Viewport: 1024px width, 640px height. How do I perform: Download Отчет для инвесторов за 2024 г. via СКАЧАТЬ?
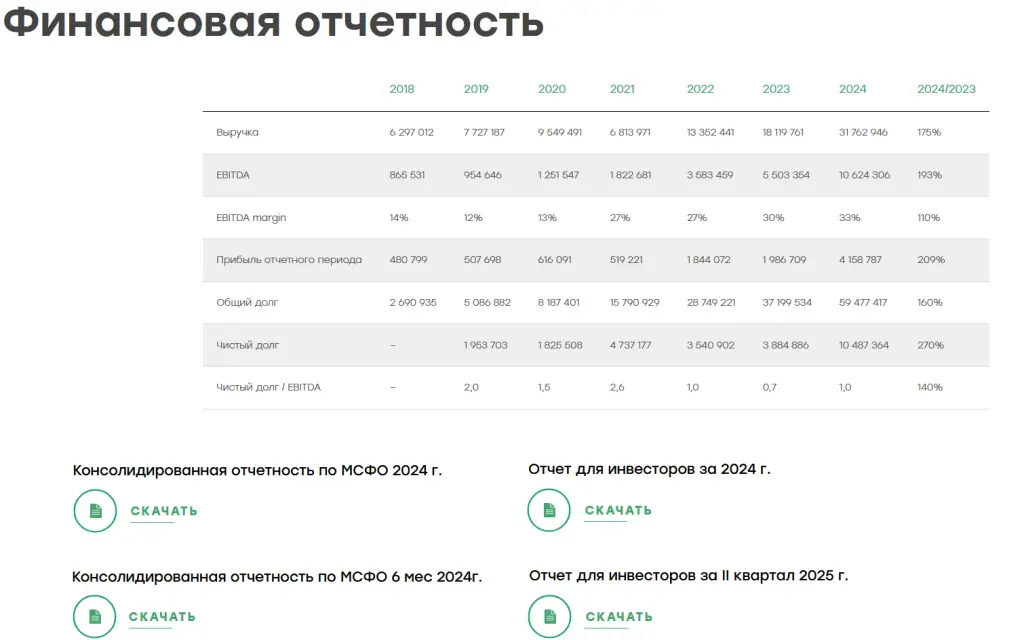(618, 510)
